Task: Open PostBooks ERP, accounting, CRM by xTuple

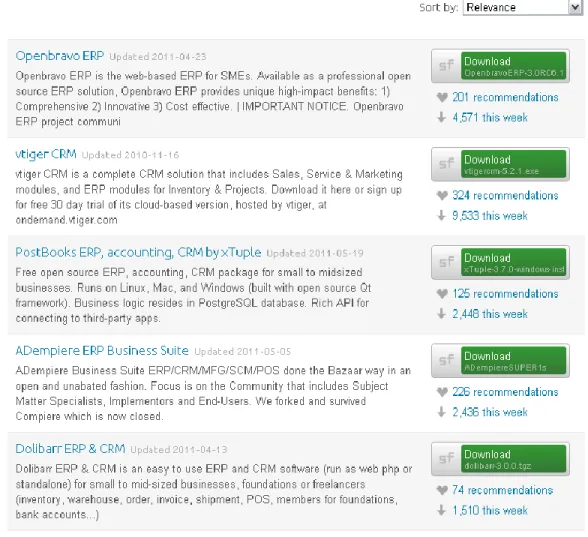Action: [138, 252]
